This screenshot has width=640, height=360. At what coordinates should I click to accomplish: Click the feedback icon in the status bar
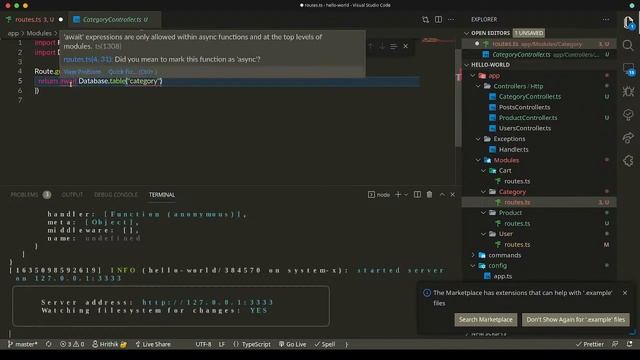click(615, 344)
